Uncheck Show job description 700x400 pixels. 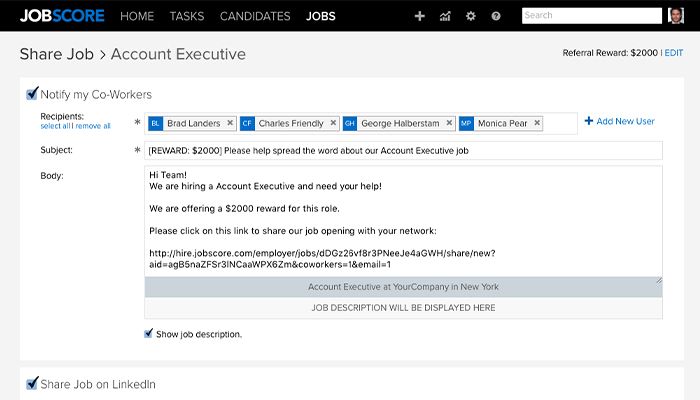(x=149, y=333)
